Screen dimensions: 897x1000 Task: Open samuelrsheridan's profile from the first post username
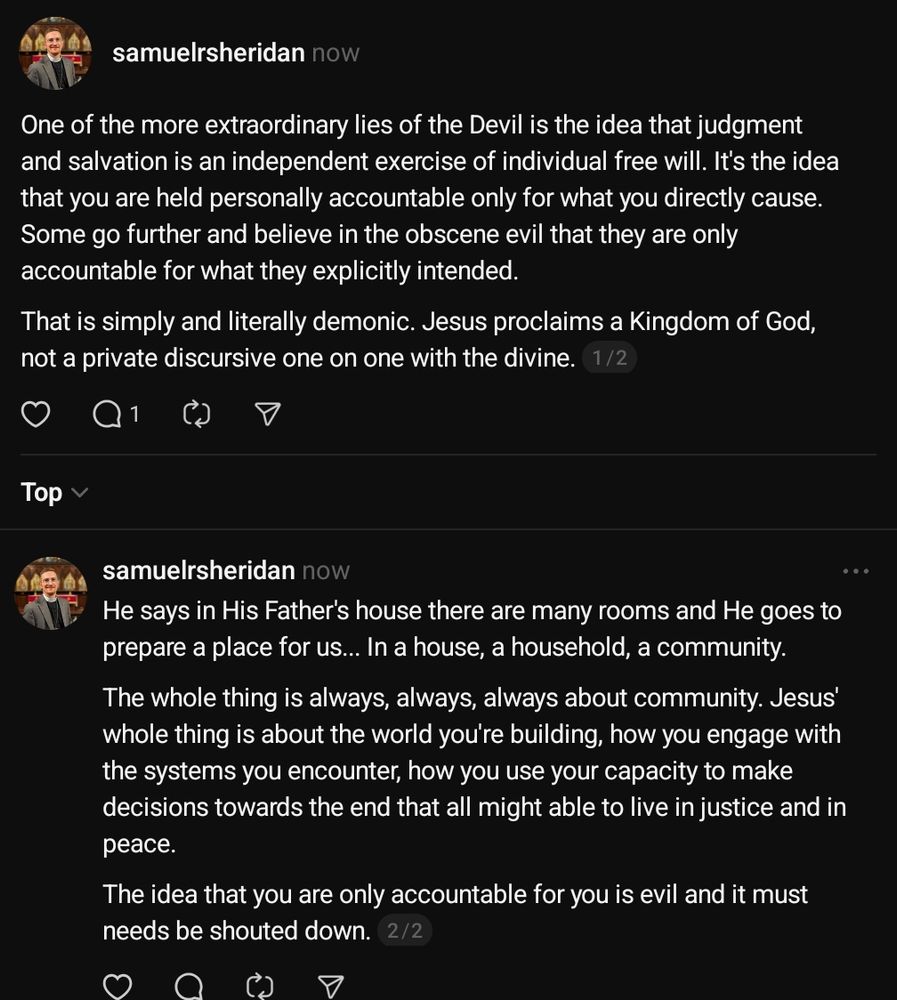tap(208, 53)
